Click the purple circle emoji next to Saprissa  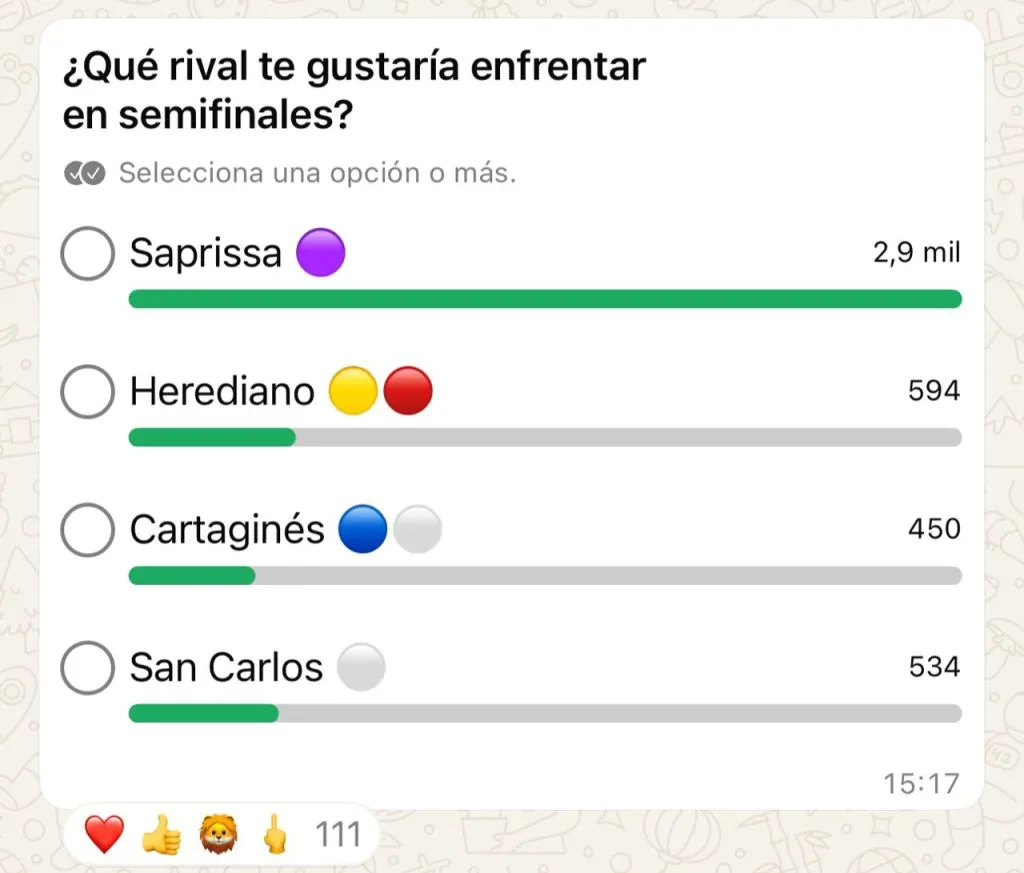pos(322,252)
